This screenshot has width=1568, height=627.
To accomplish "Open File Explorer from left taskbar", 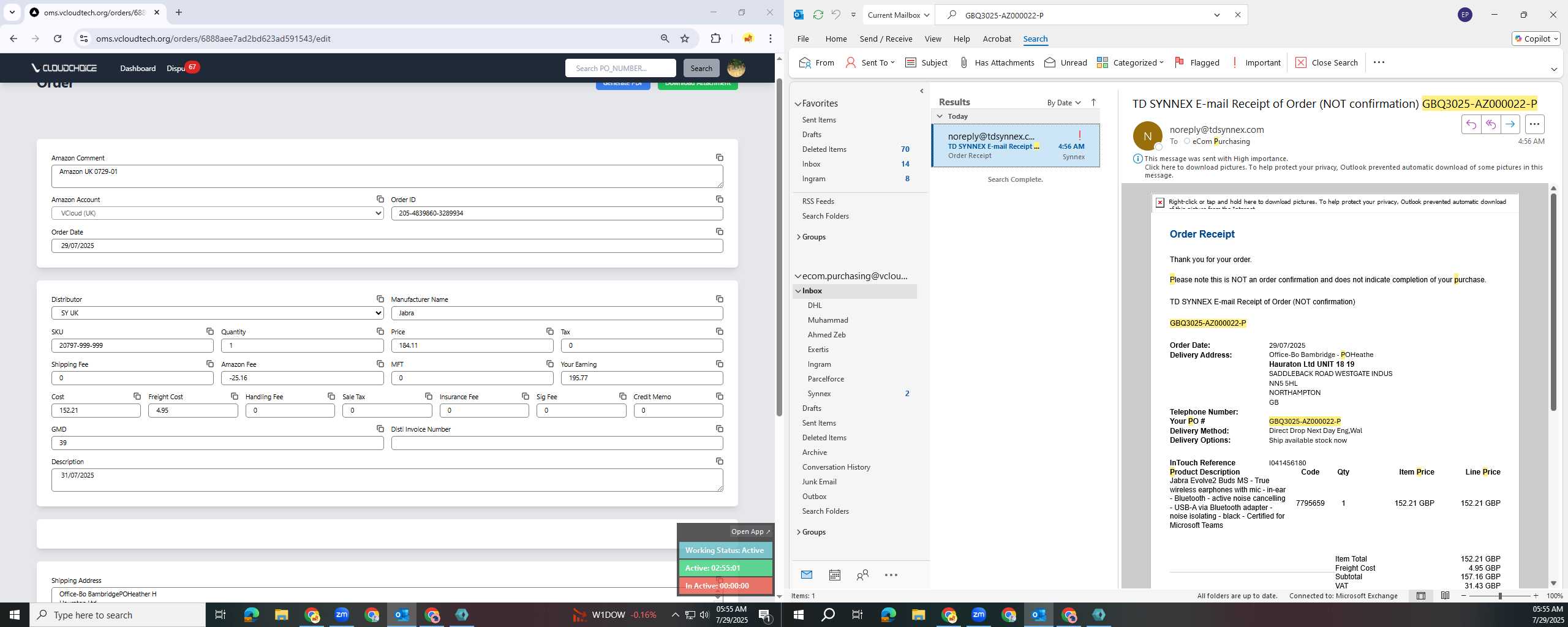I will tap(281, 615).
